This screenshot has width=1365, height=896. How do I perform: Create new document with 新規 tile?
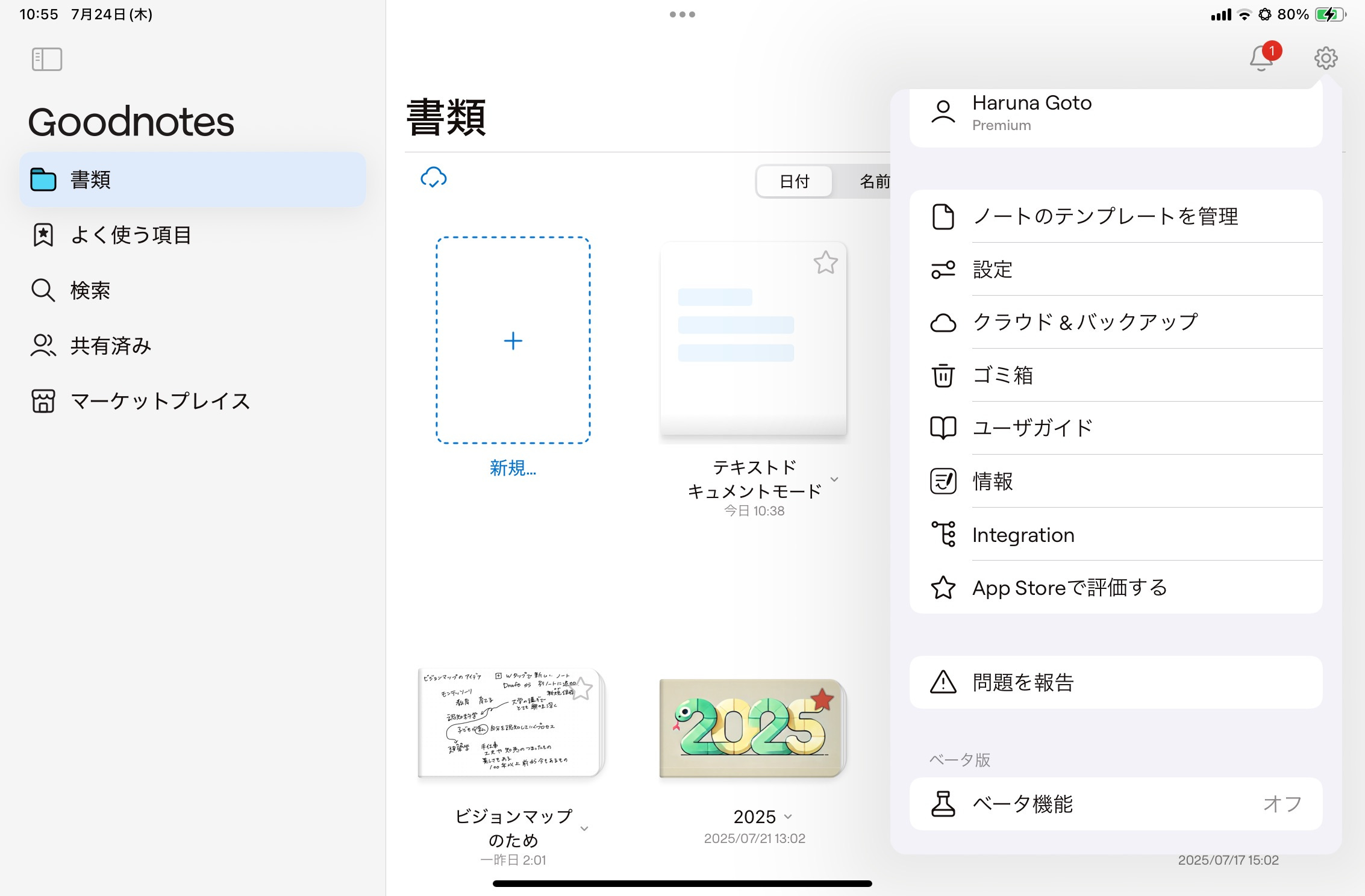point(513,341)
